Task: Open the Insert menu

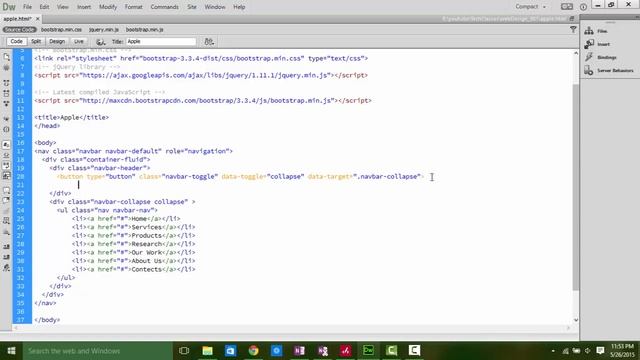Action: coord(84,7)
